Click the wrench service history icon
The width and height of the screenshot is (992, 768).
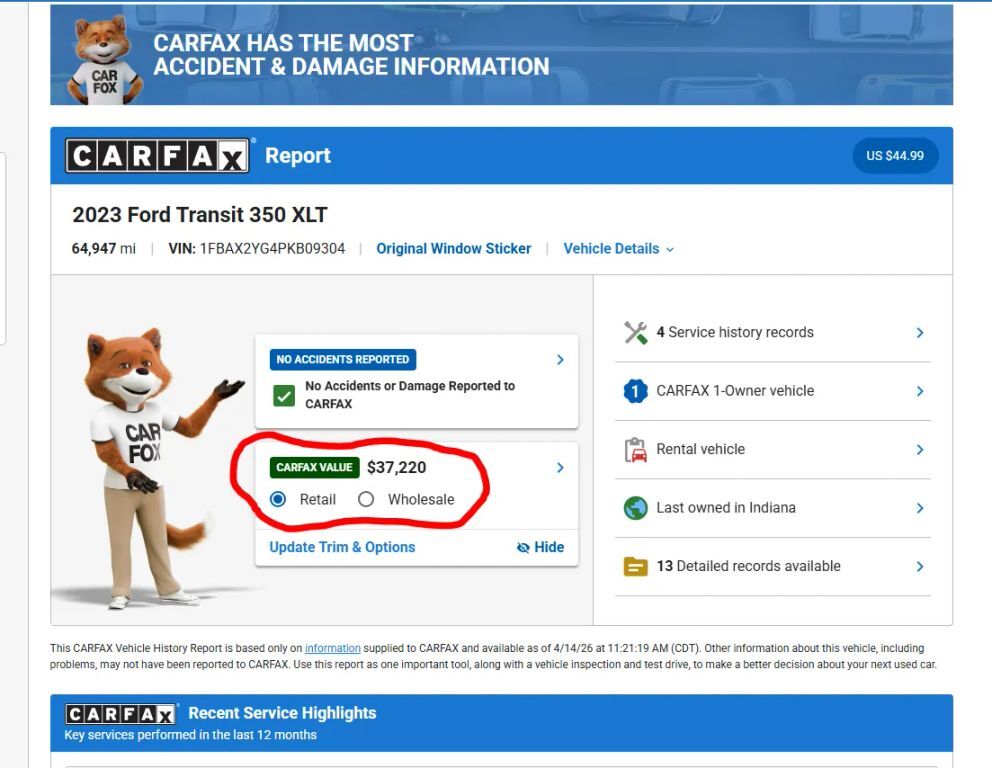635,333
